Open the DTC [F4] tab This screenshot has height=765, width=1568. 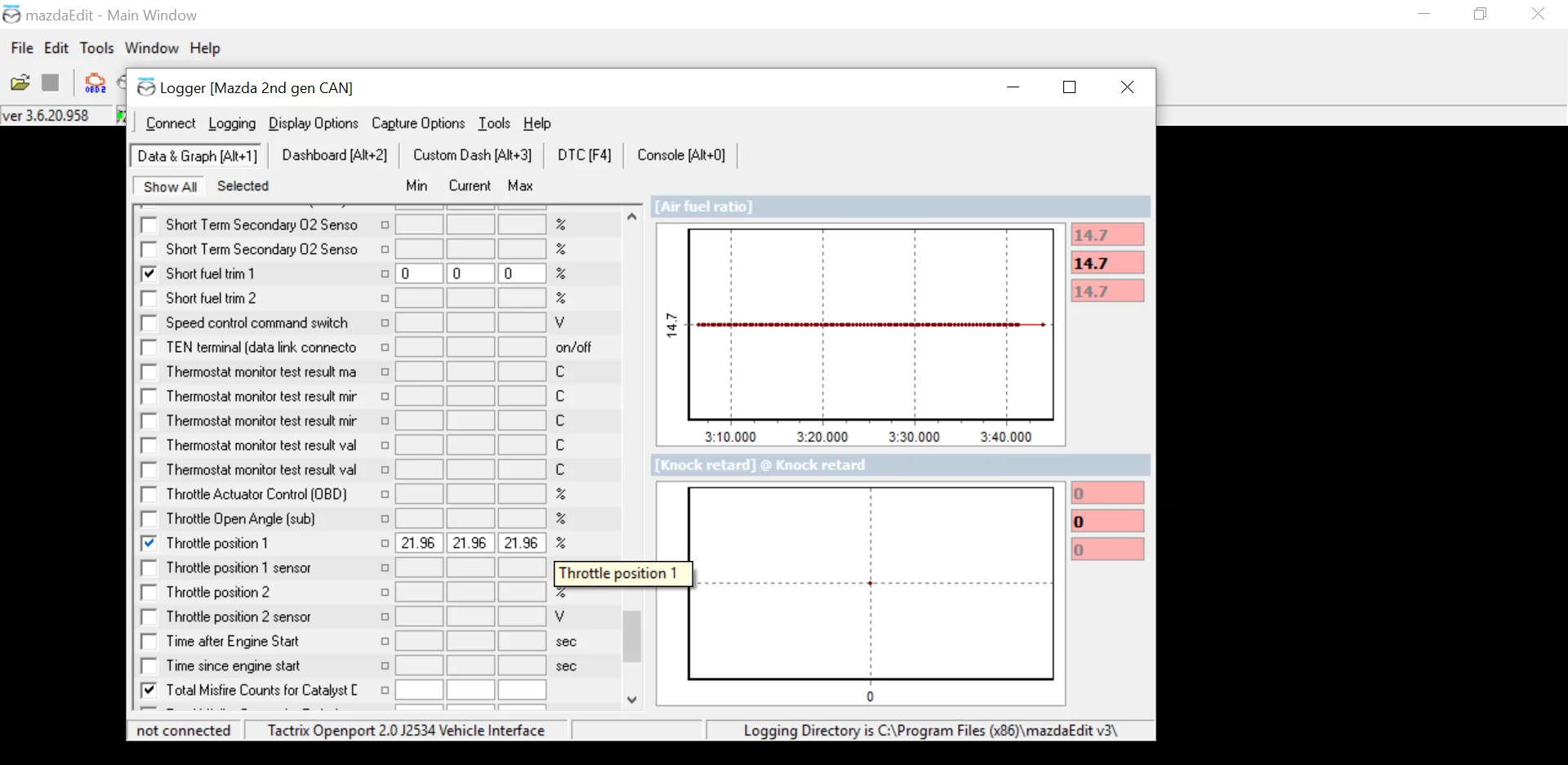tap(584, 155)
